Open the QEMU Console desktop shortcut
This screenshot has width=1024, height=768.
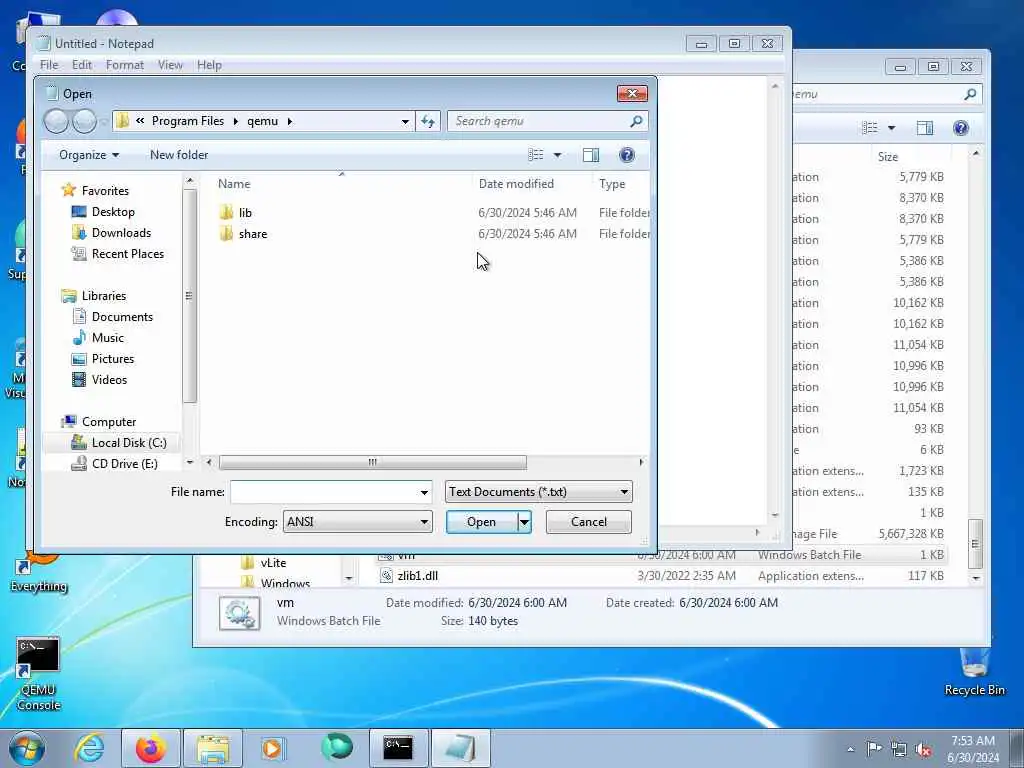click(x=38, y=675)
